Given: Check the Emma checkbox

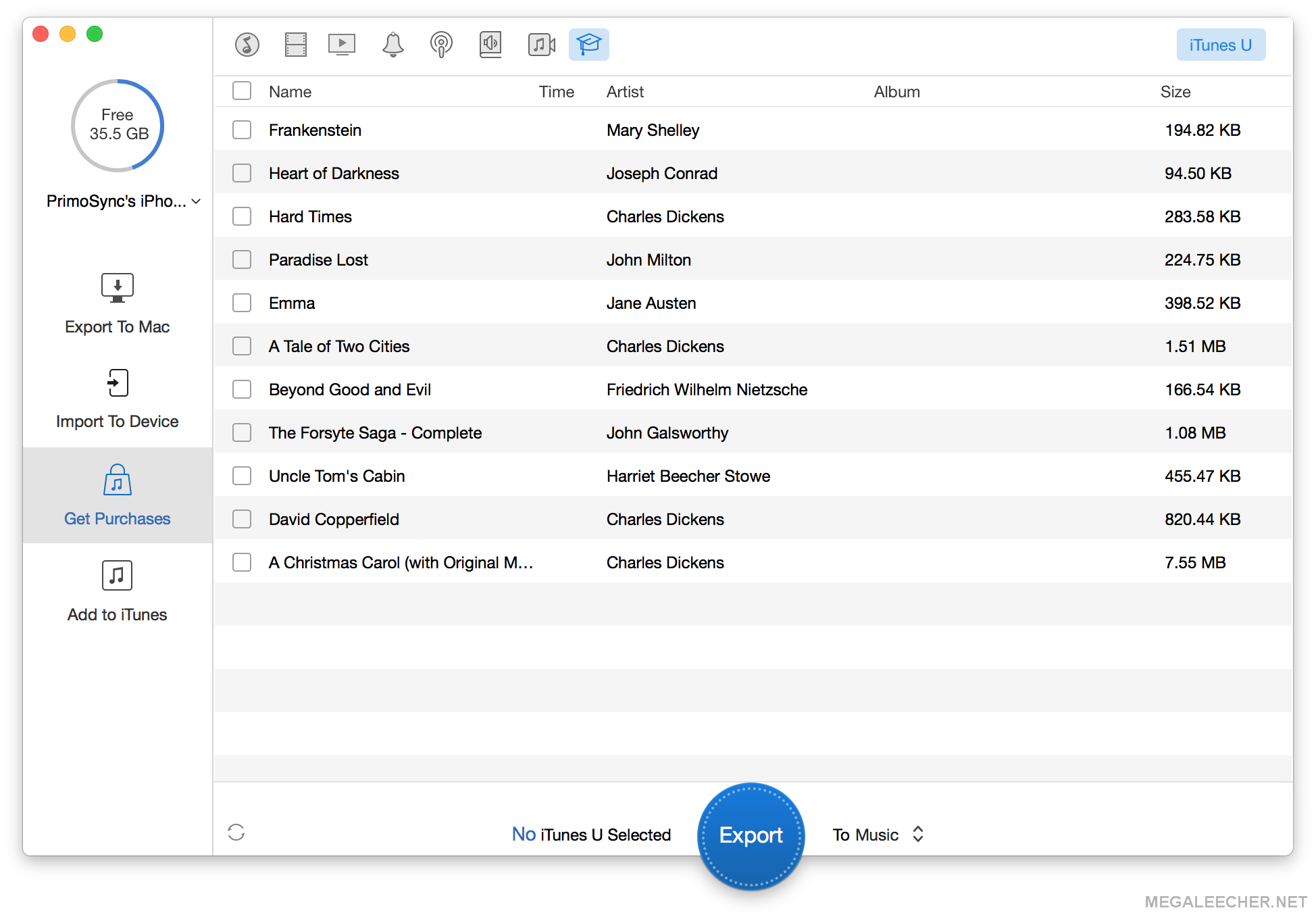Looking at the screenshot, I should (242, 303).
